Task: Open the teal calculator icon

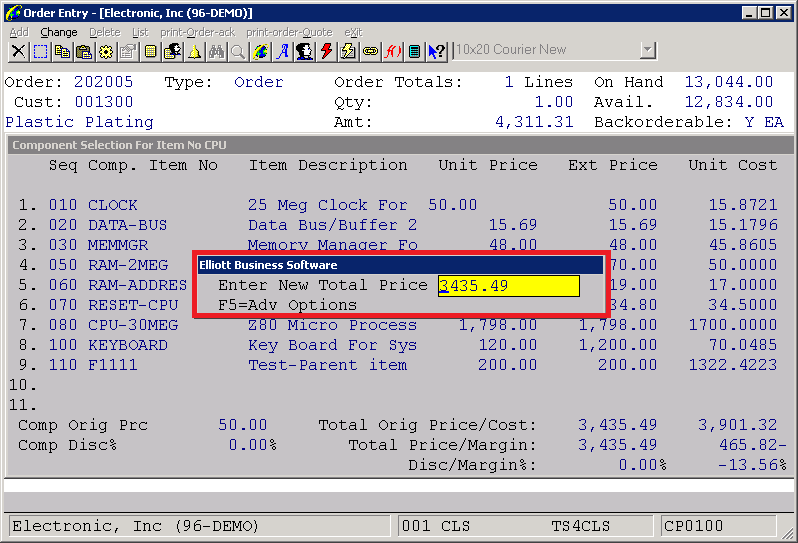Action: pos(414,51)
